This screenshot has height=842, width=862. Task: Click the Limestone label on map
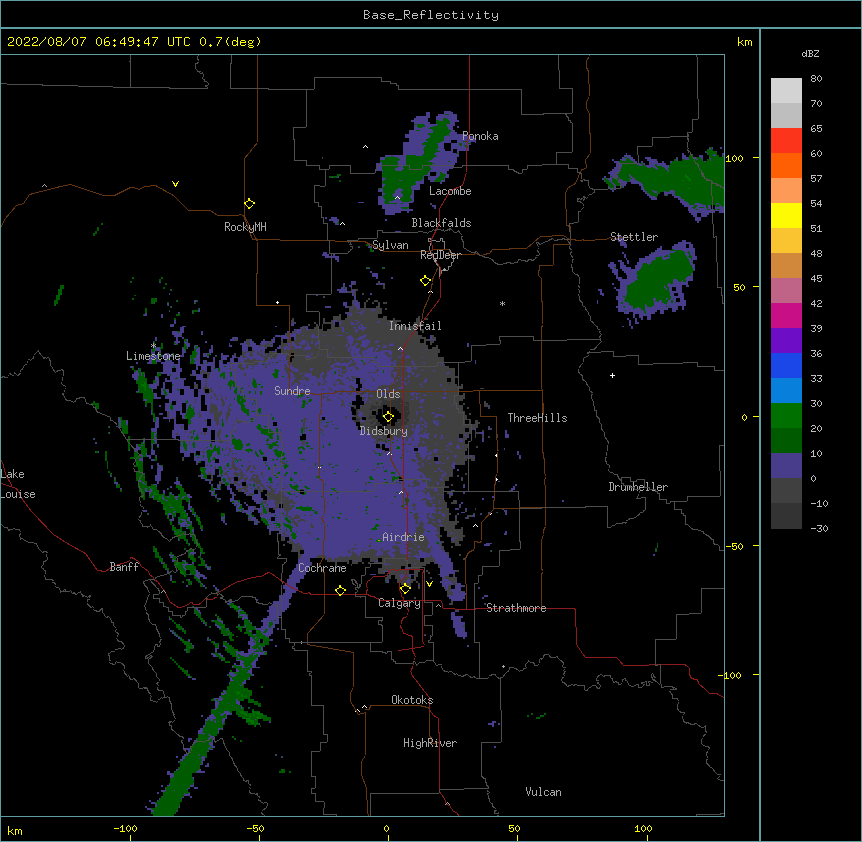pos(153,356)
